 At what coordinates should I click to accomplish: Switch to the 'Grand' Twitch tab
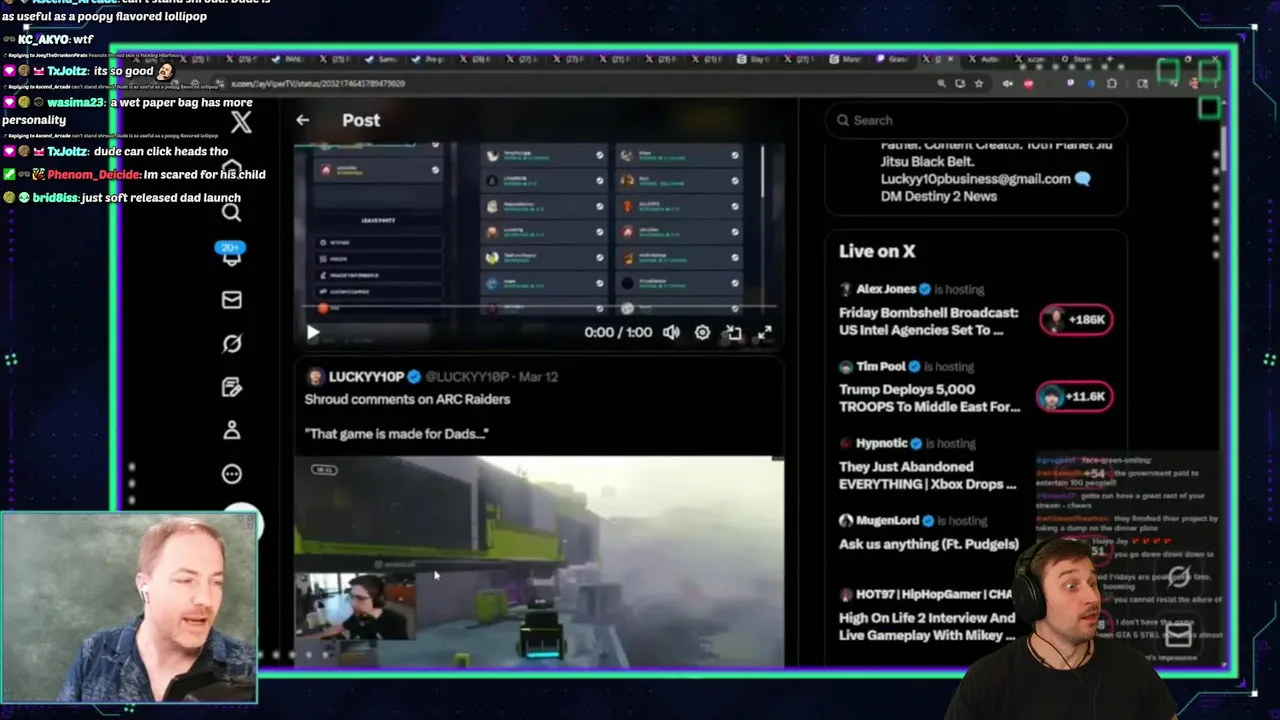pyautogui.click(x=894, y=59)
